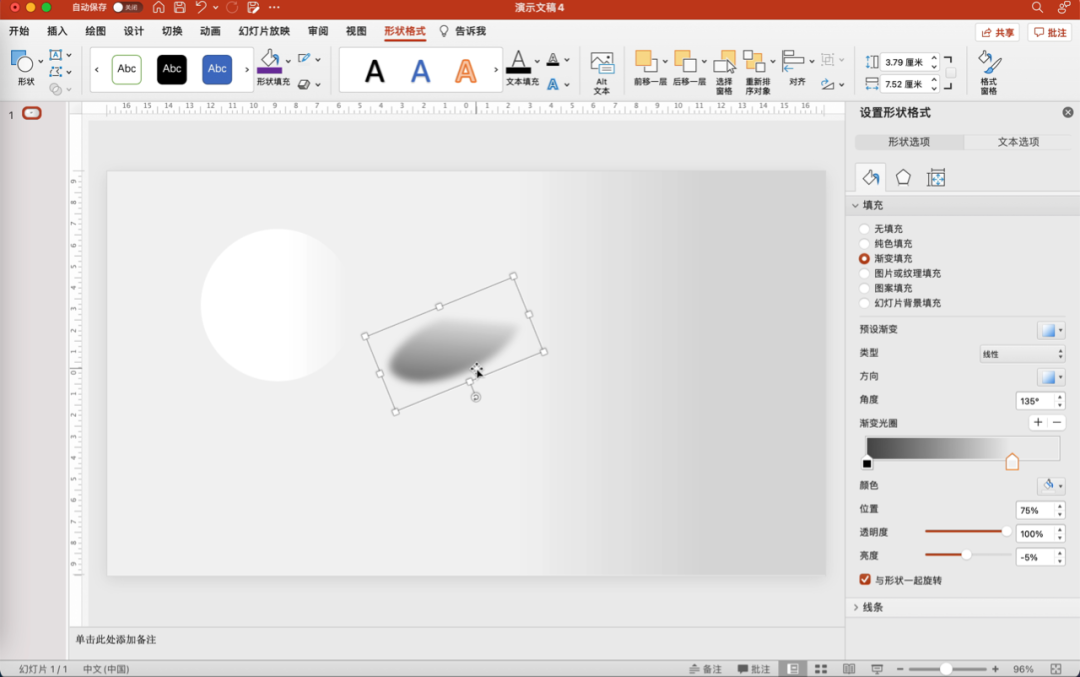This screenshot has width=1080, height=677.
Task: Select the 图案填充 radio option
Action: point(864,289)
